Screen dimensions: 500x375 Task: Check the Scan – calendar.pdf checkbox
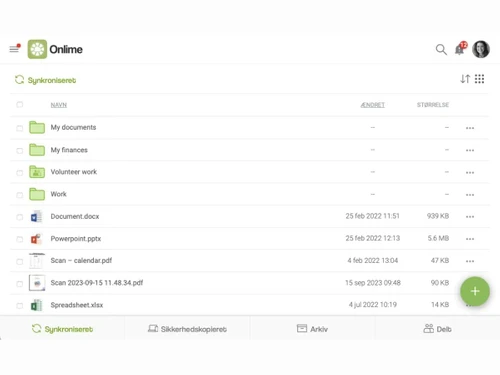[x=20, y=262]
